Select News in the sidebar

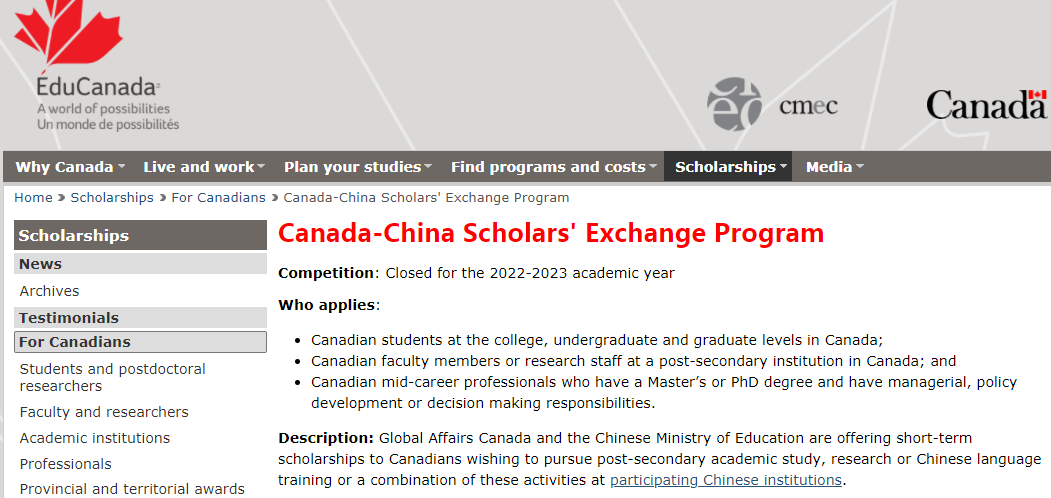140,264
